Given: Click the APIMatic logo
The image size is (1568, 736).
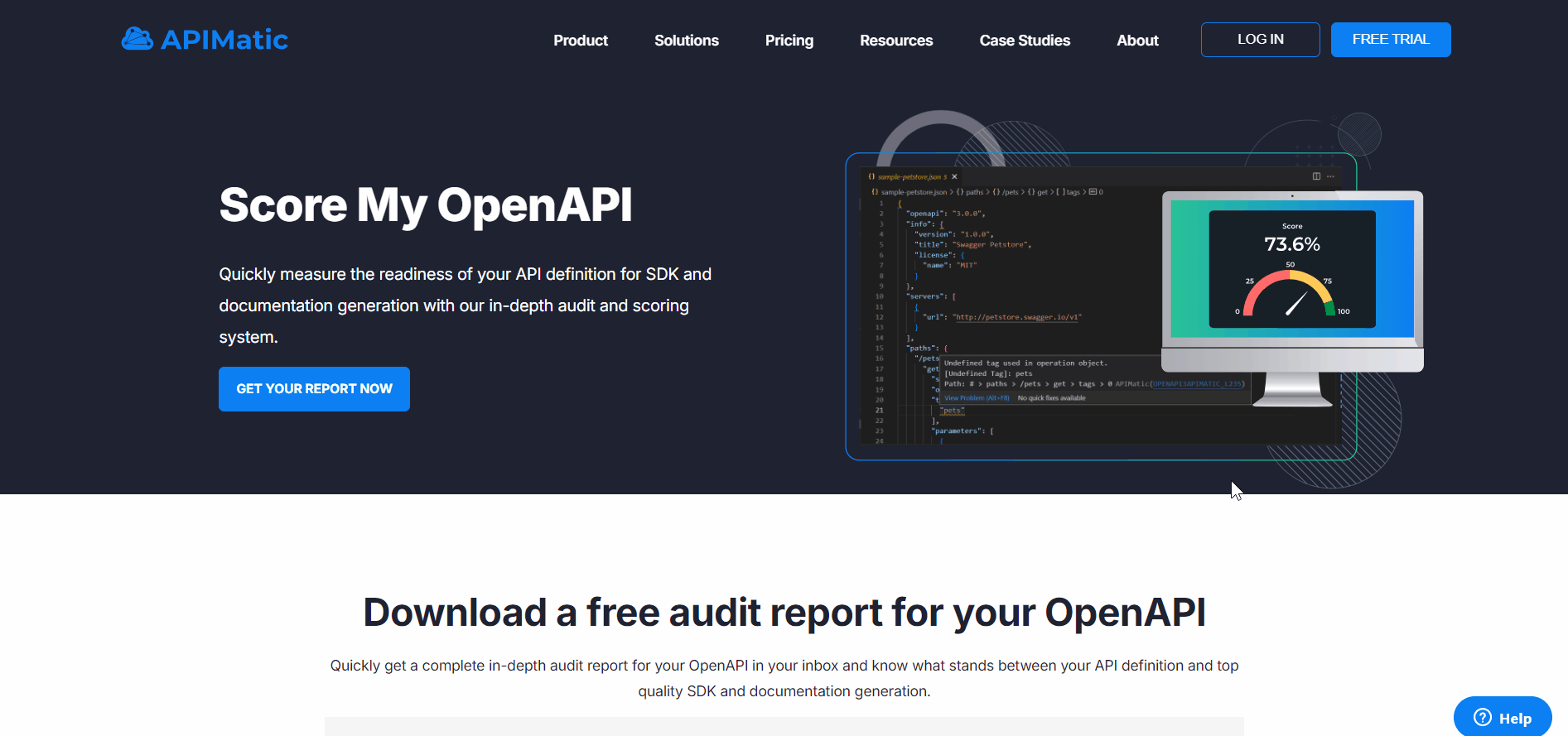Looking at the screenshot, I should (x=205, y=39).
